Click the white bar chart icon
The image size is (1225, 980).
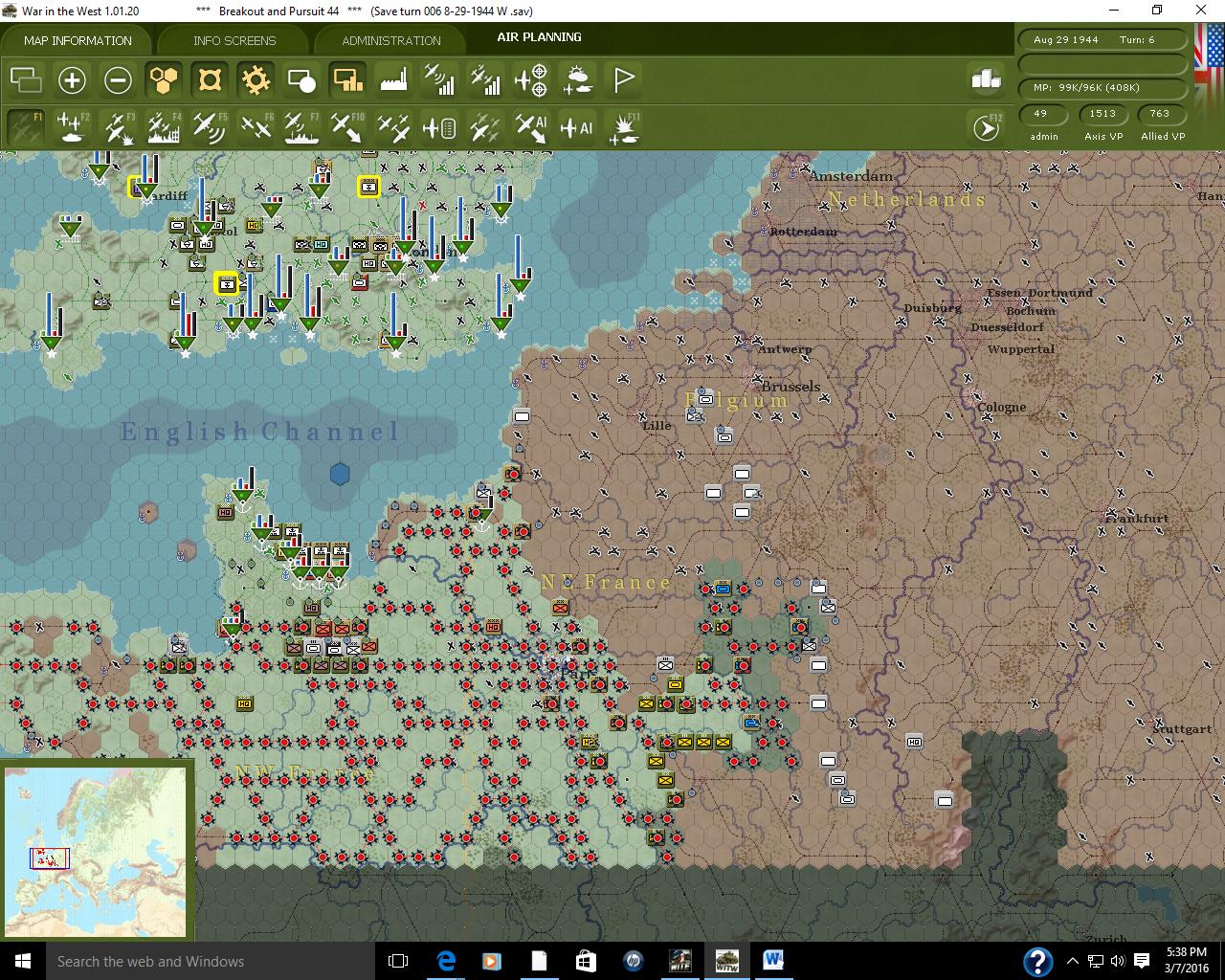986,79
